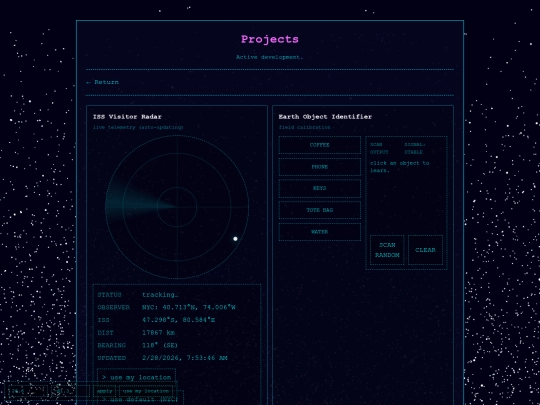Click the small 'use my location' button beside apply
The height and width of the screenshot is (405, 540).
146,391
